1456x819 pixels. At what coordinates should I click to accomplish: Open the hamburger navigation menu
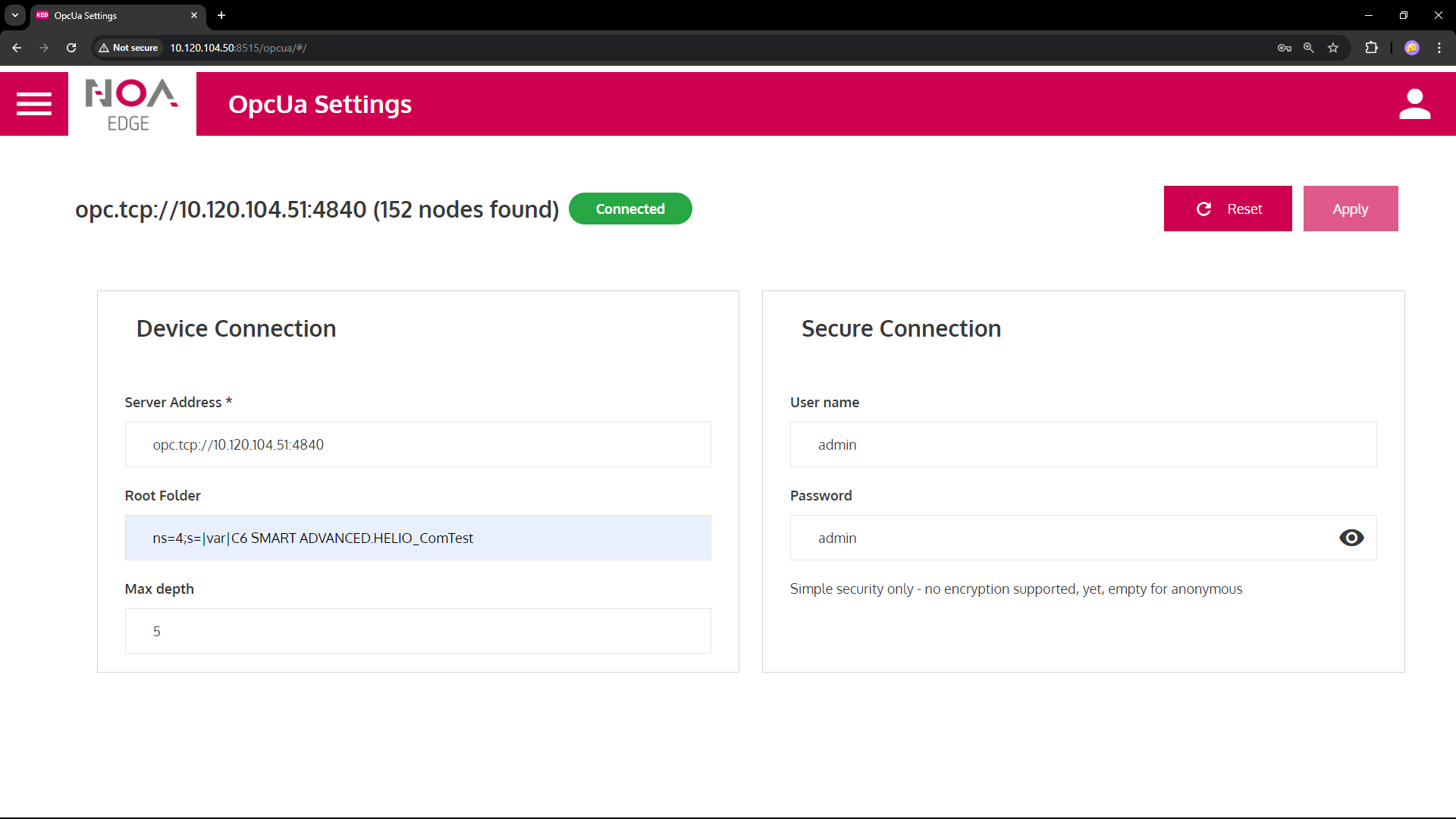(x=34, y=104)
